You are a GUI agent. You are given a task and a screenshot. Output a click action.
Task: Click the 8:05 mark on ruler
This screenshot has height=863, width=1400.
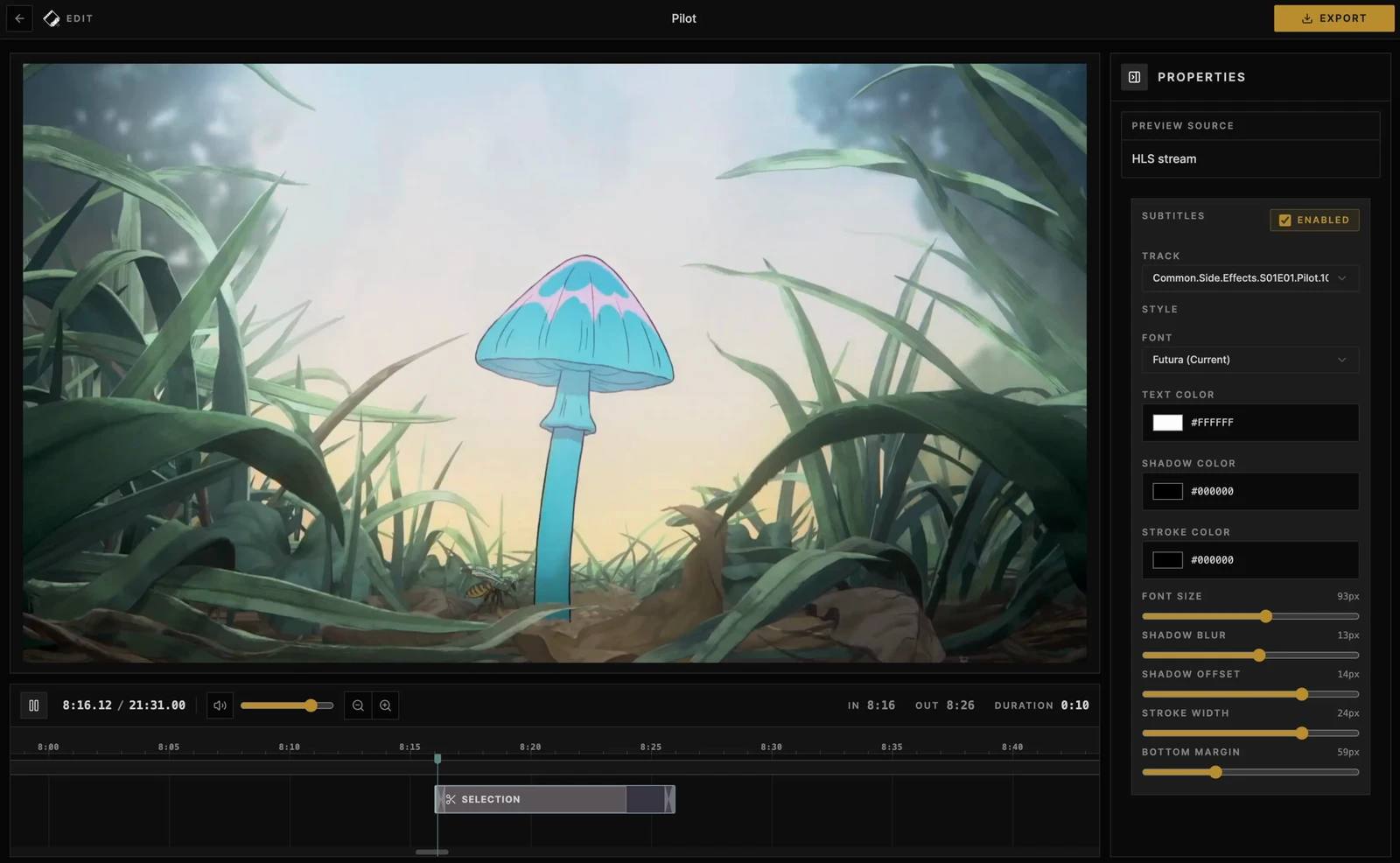coord(169,747)
